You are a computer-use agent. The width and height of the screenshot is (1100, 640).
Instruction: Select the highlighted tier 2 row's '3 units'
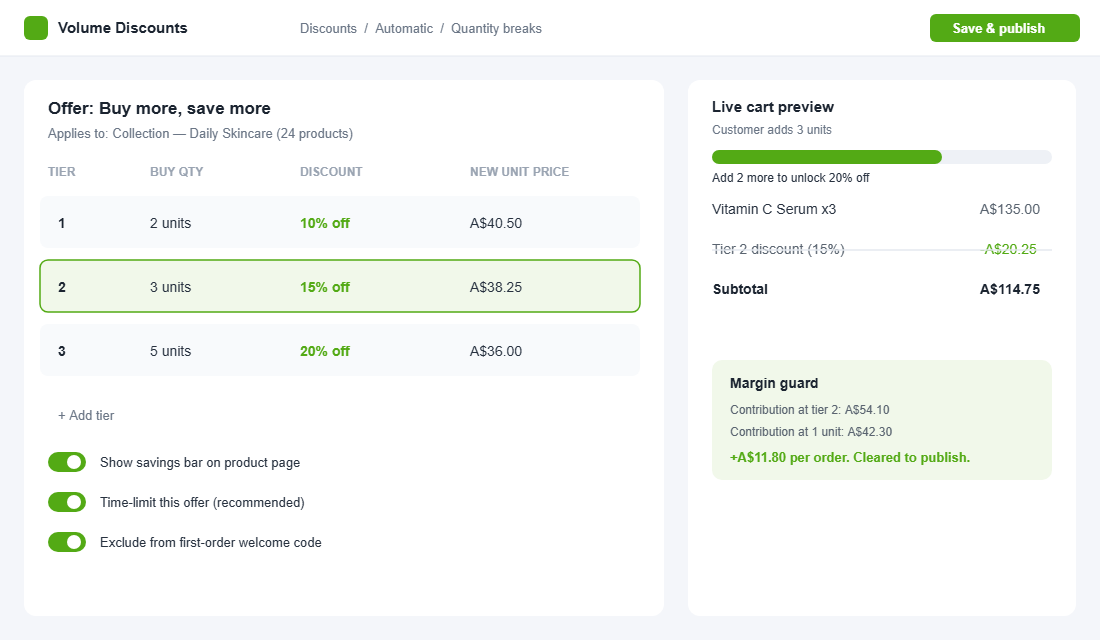click(170, 287)
